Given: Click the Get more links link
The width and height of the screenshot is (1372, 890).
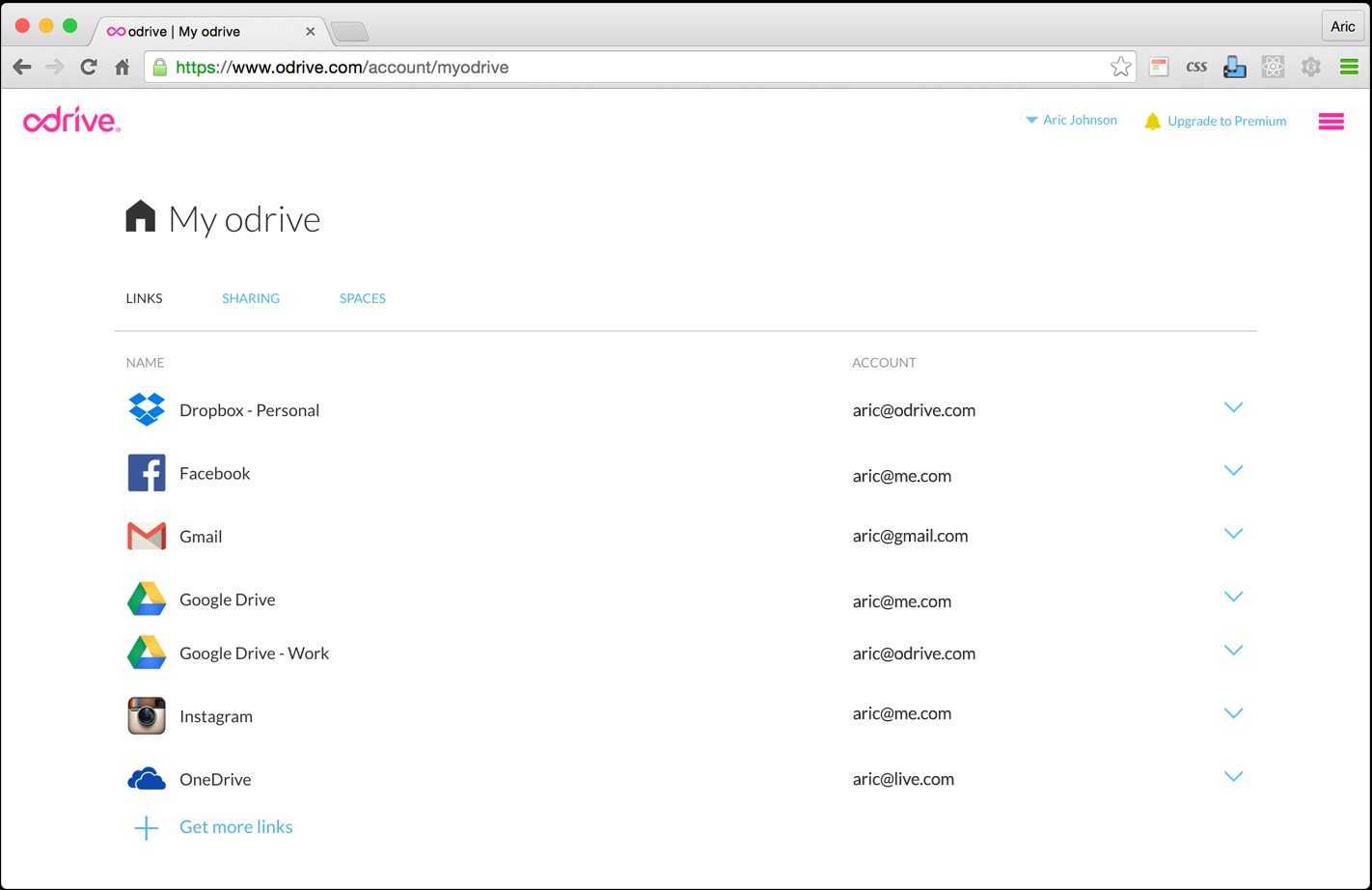Looking at the screenshot, I should click(235, 826).
